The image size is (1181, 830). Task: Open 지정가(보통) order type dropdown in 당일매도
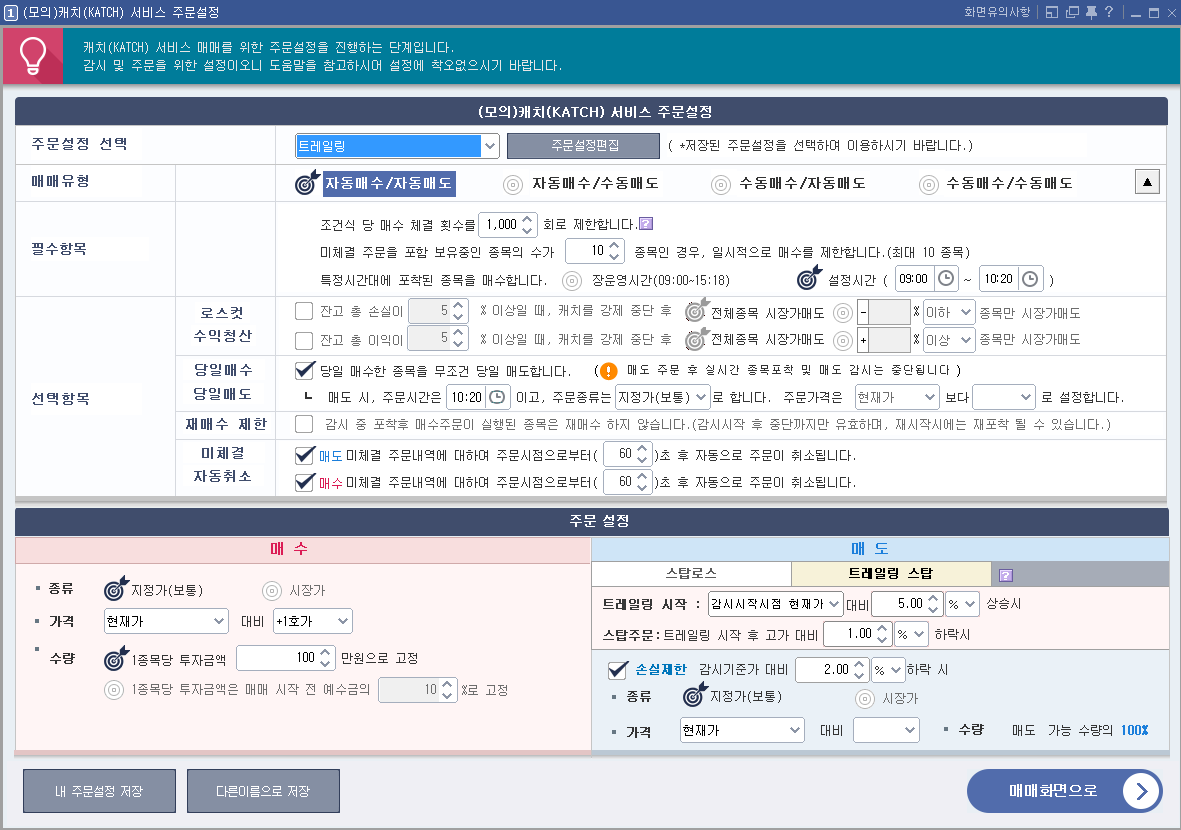663,397
